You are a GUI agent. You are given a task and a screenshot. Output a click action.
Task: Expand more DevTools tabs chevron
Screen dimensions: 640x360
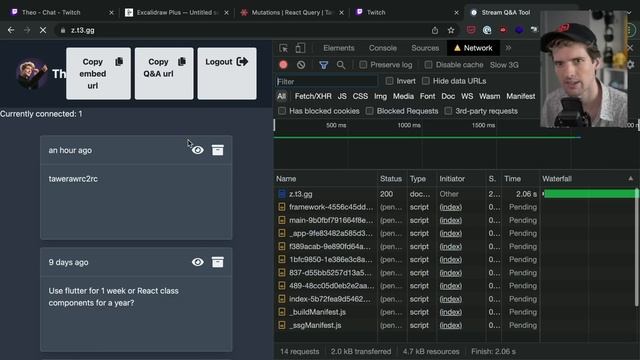click(x=508, y=48)
